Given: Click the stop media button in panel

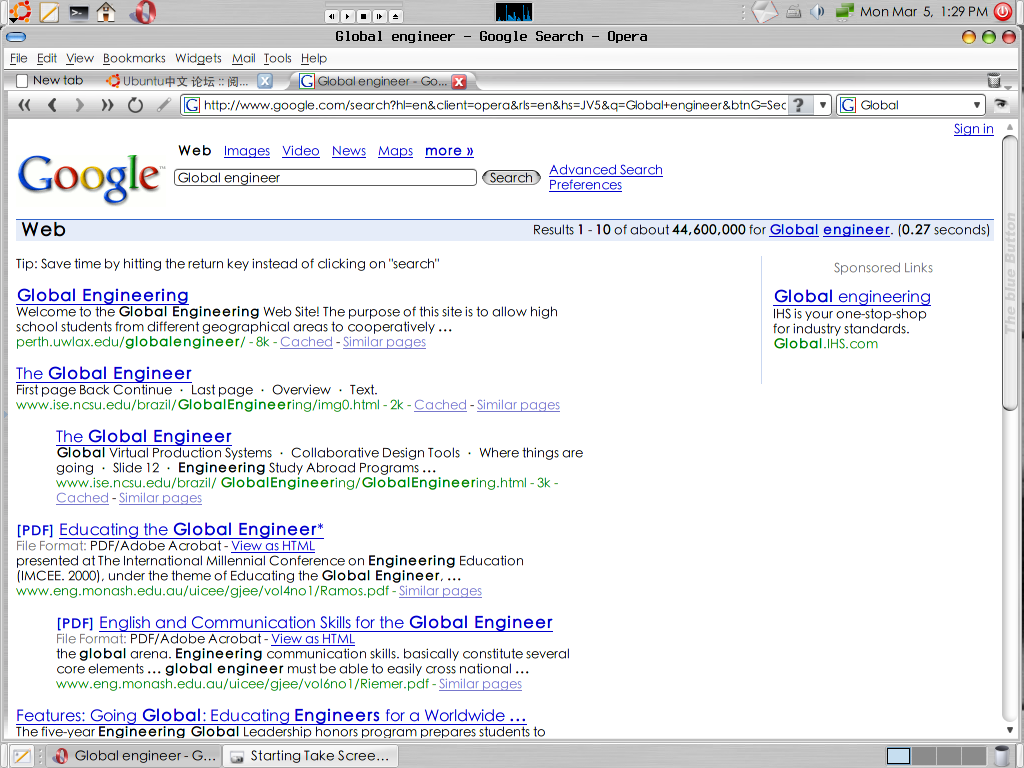Looking at the screenshot, I should click(x=364, y=16).
